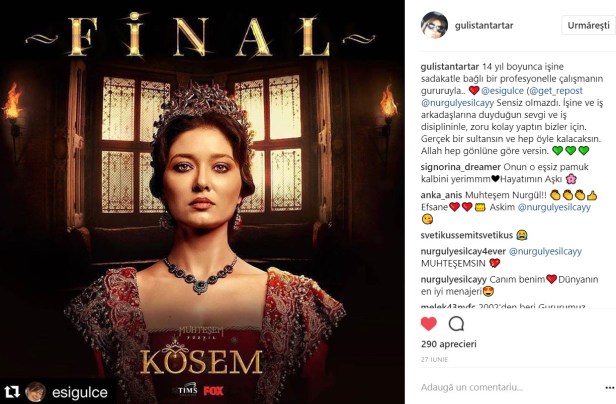This screenshot has width=616, height=404.
Task: Open signorina_dreamer commenter profile
Action: coord(460,167)
